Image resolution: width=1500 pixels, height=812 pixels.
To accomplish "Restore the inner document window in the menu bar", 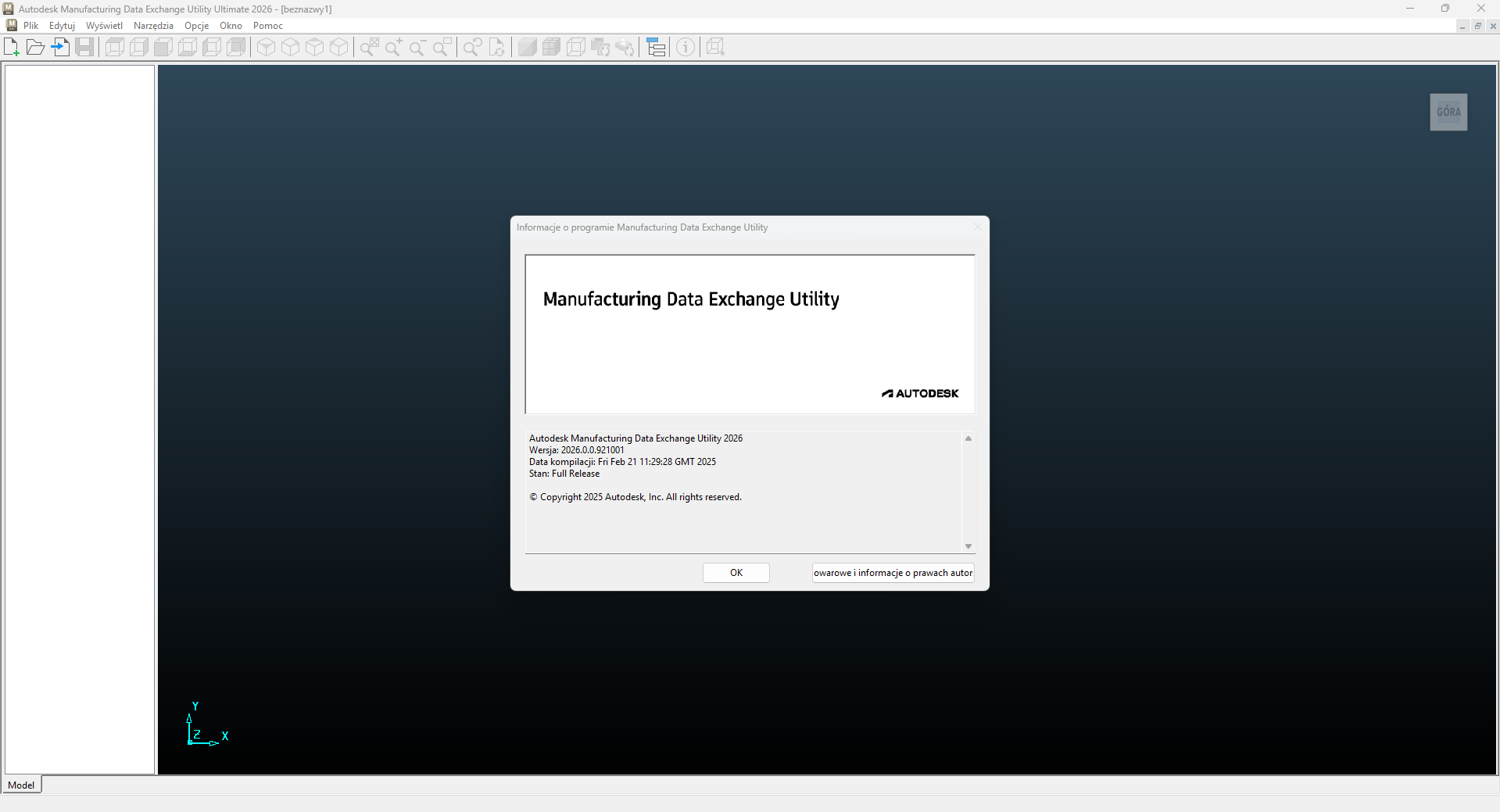I will pyautogui.click(x=1477, y=26).
